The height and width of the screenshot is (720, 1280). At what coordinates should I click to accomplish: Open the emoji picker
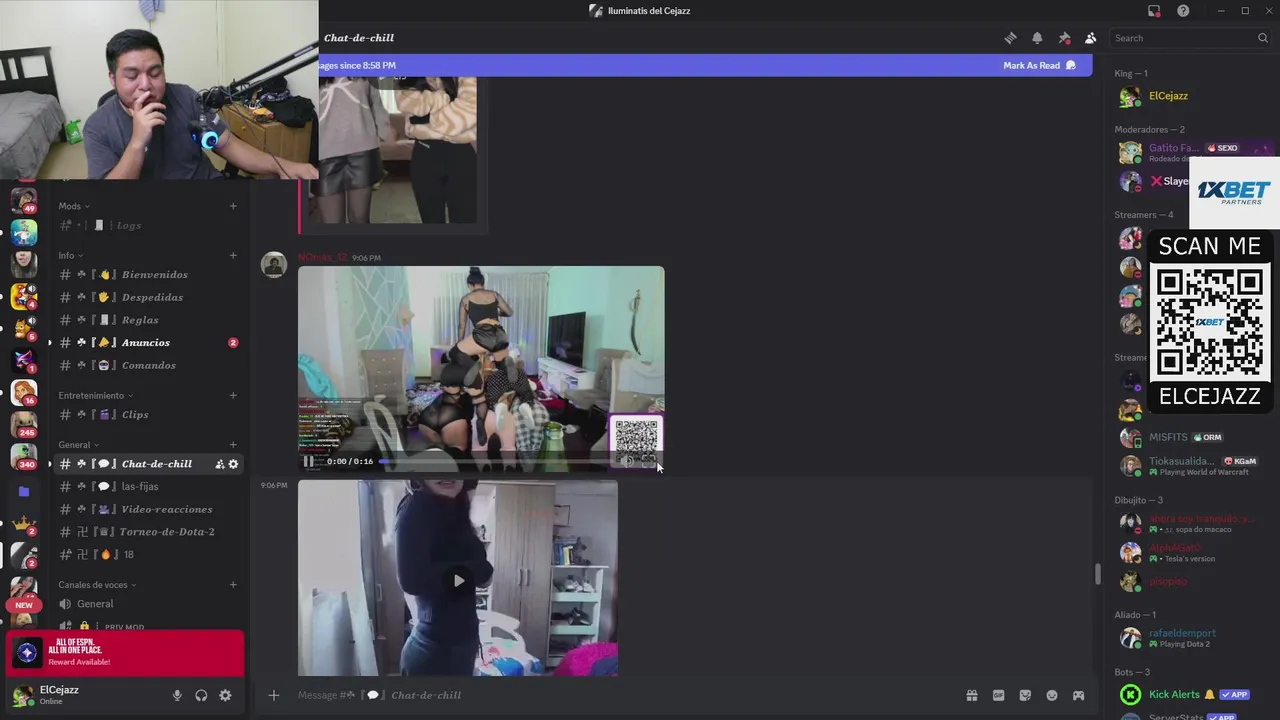pos(1052,695)
